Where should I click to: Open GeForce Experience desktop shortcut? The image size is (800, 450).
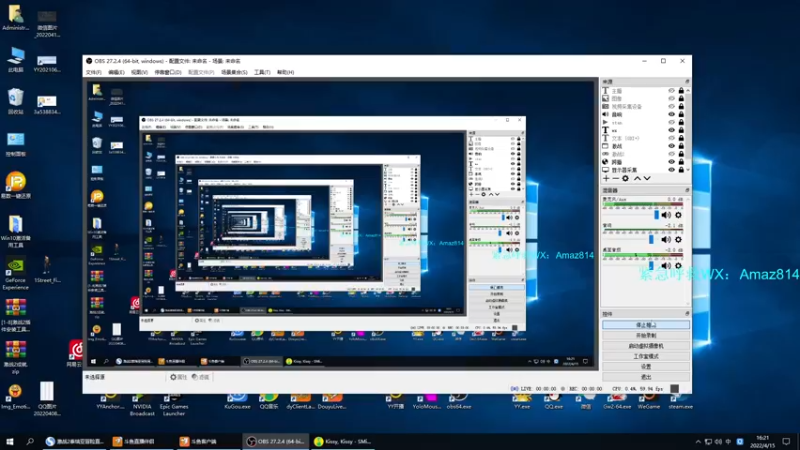pos(15,274)
